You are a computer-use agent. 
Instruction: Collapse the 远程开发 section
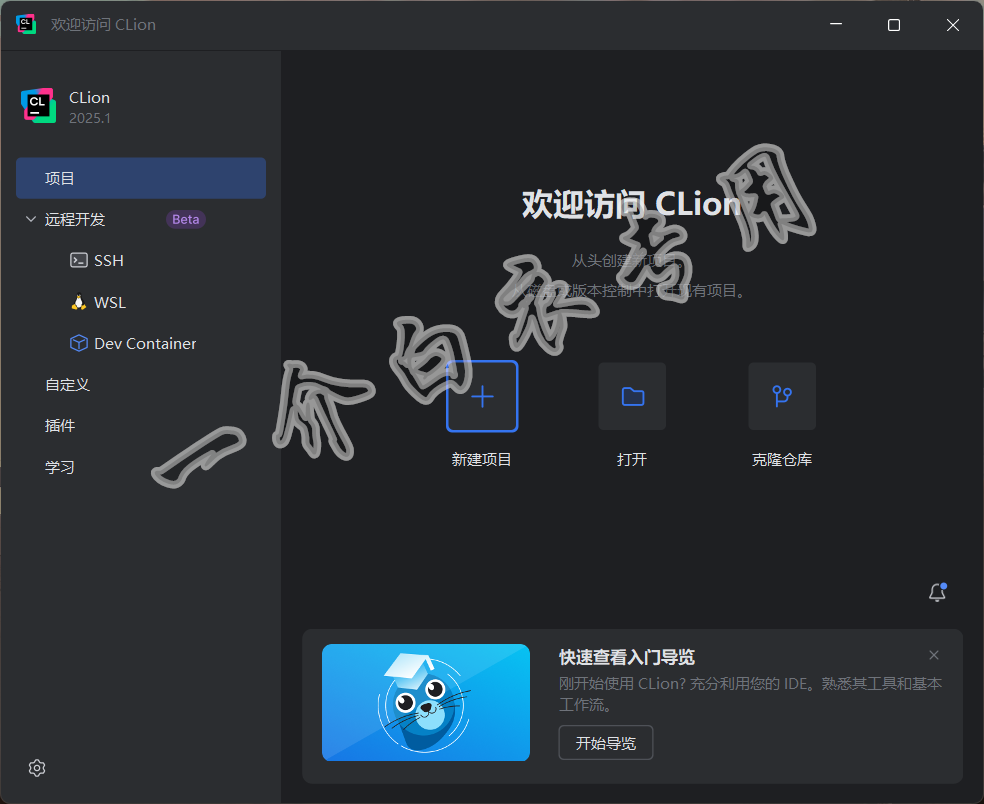coord(30,219)
